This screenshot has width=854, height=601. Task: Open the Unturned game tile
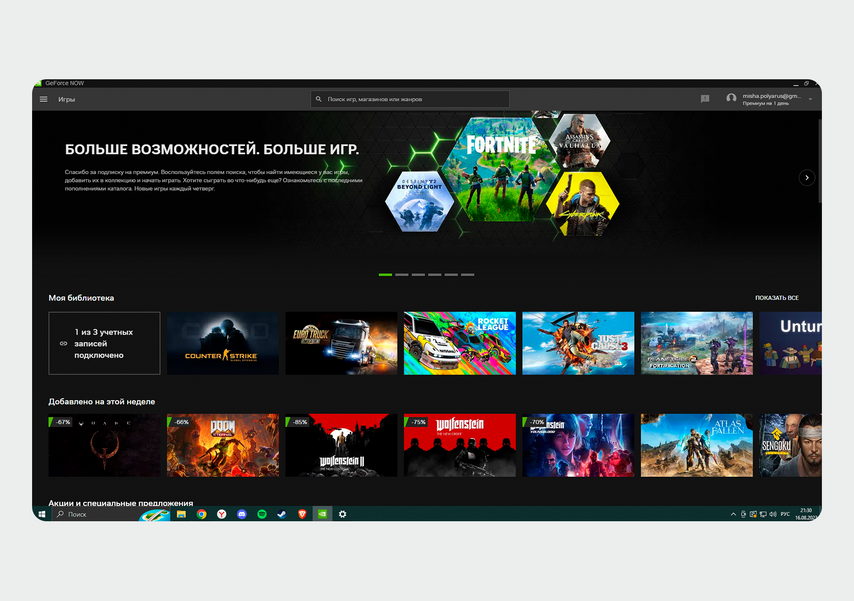tap(790, 343)
